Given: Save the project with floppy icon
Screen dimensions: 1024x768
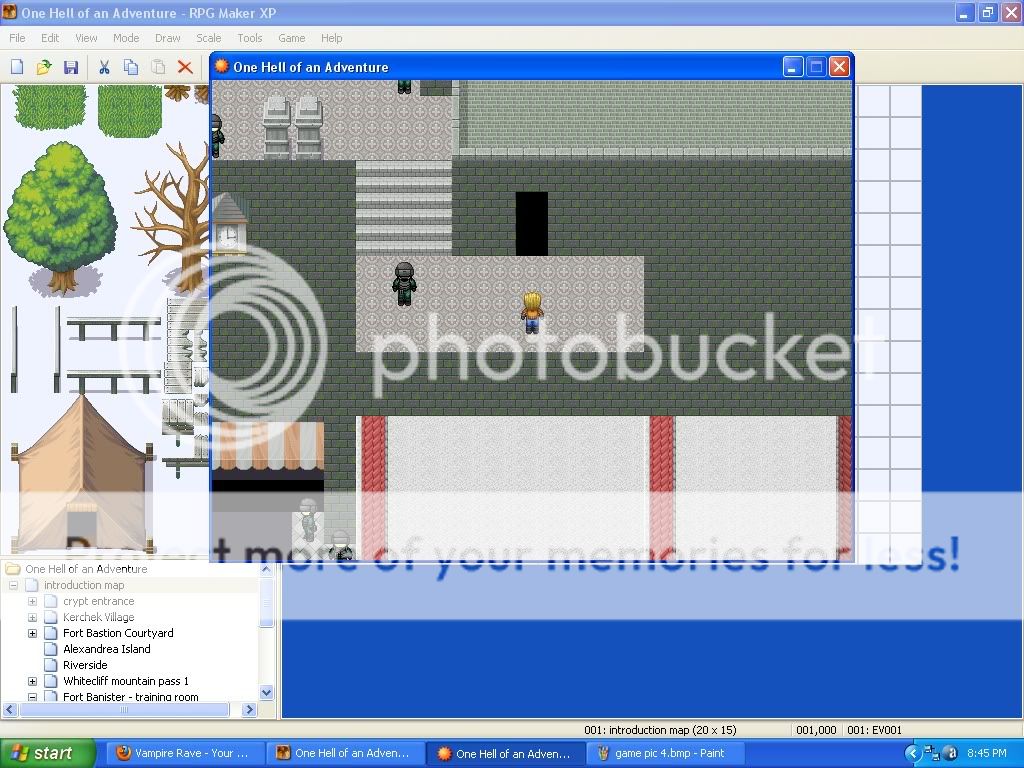Looking at the screenshot, I should point(71,67).
